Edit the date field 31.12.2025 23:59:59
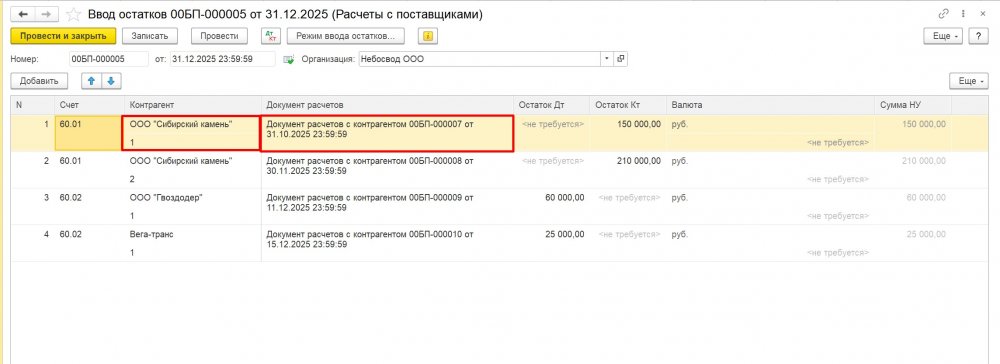Screen dimensions: 1000x364 coord(222,59)
